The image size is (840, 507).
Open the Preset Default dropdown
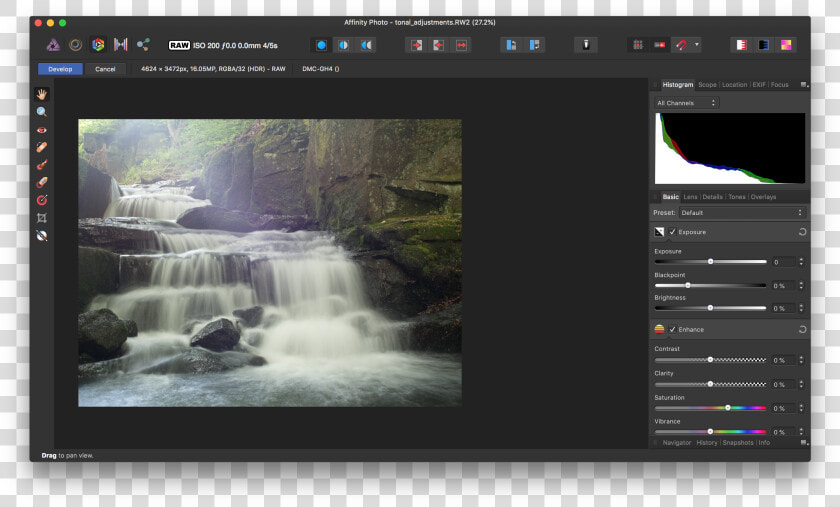coord(742,213)
